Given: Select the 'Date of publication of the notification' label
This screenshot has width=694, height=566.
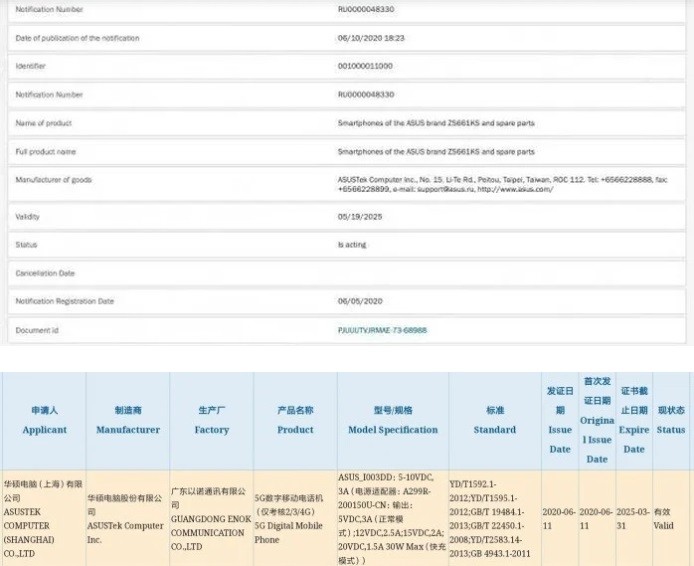Looking at the screenshot, I should point(77,38).
